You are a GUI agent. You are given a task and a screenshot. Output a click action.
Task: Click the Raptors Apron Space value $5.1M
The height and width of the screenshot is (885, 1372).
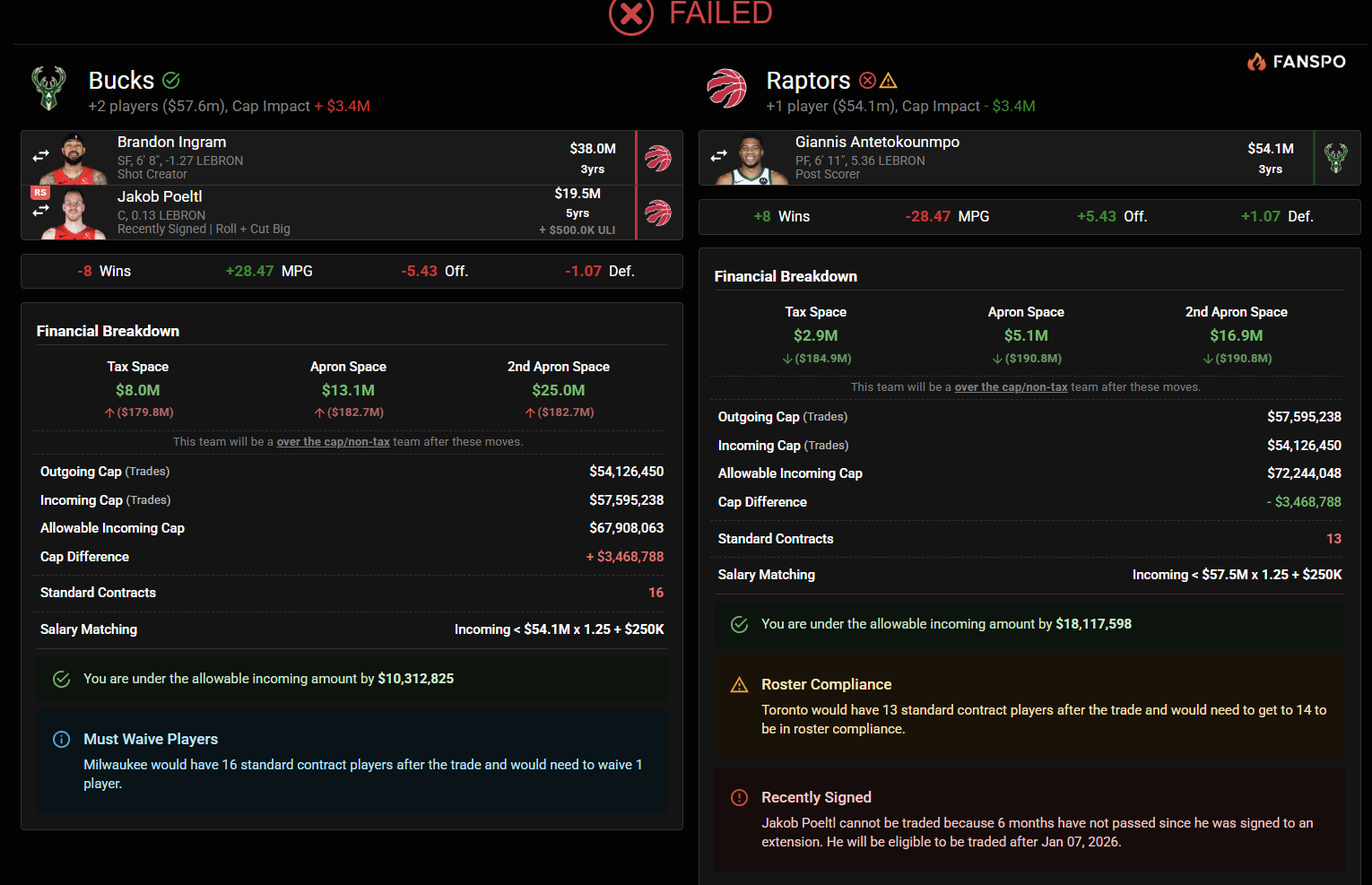point(1026,335)
